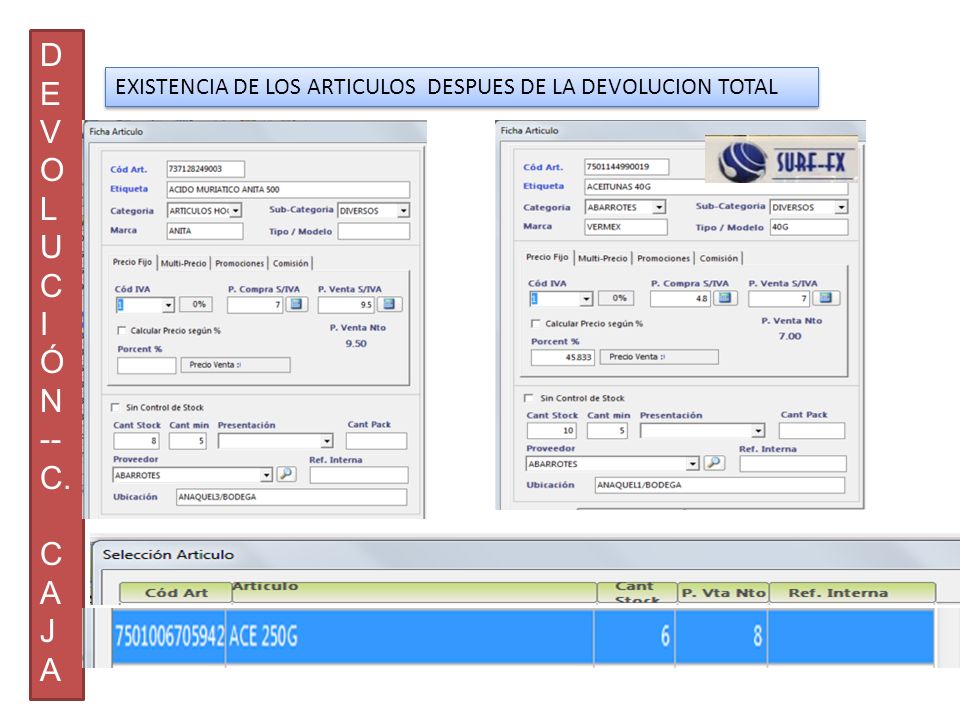Open Cód IVA dropdown in right Ficha

coord(587,299)
